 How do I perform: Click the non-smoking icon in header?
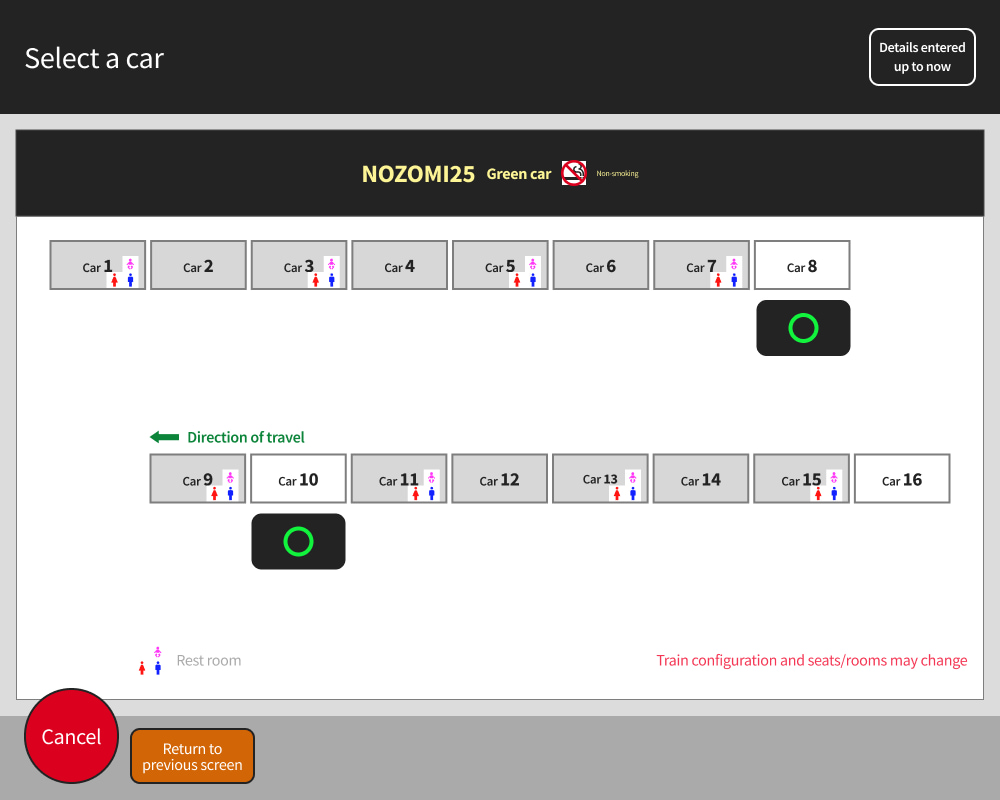point(573,173)
